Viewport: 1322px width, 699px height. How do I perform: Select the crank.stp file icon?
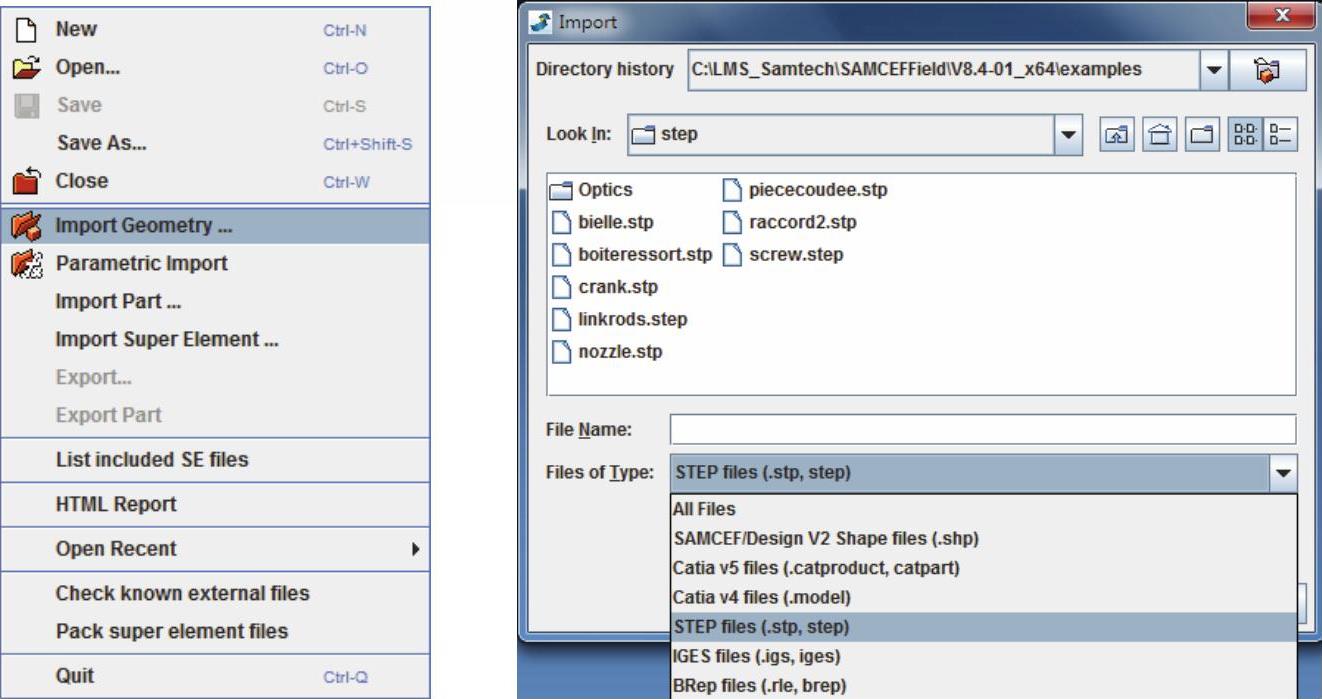pos(563,287)
